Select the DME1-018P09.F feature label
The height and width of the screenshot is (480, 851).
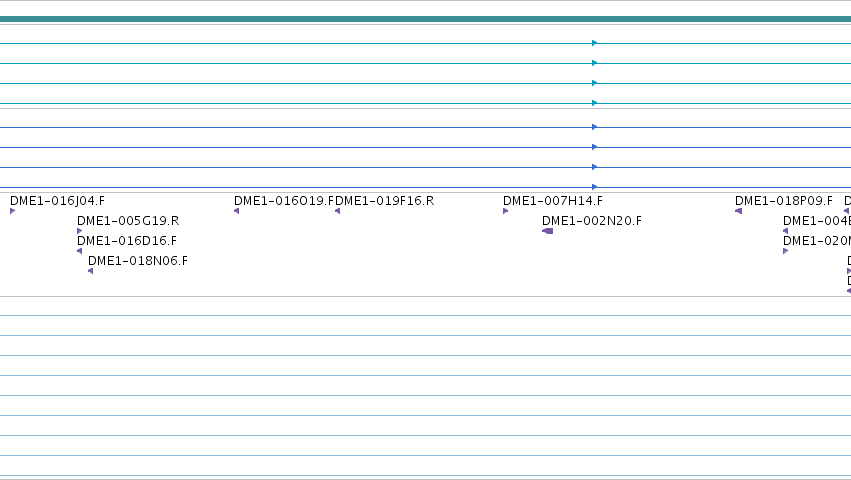(x=784, y=201)
